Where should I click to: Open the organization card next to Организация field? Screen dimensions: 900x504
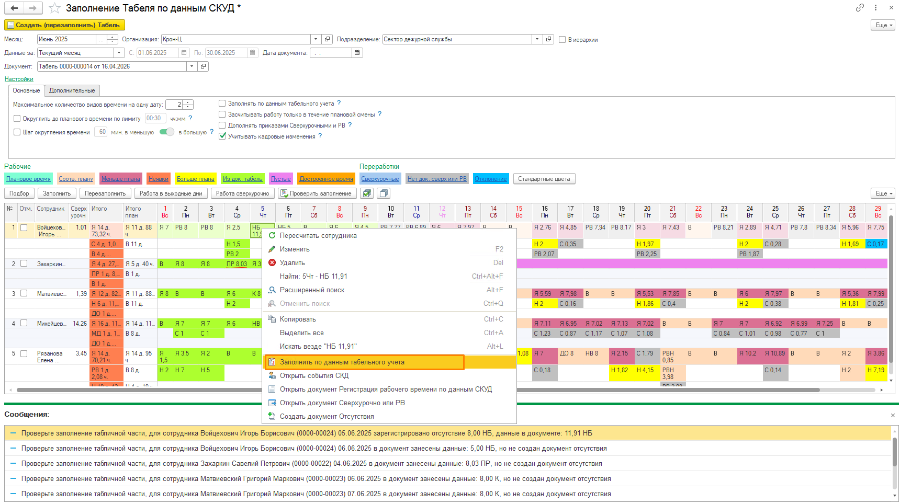click(x=327, y=39)
